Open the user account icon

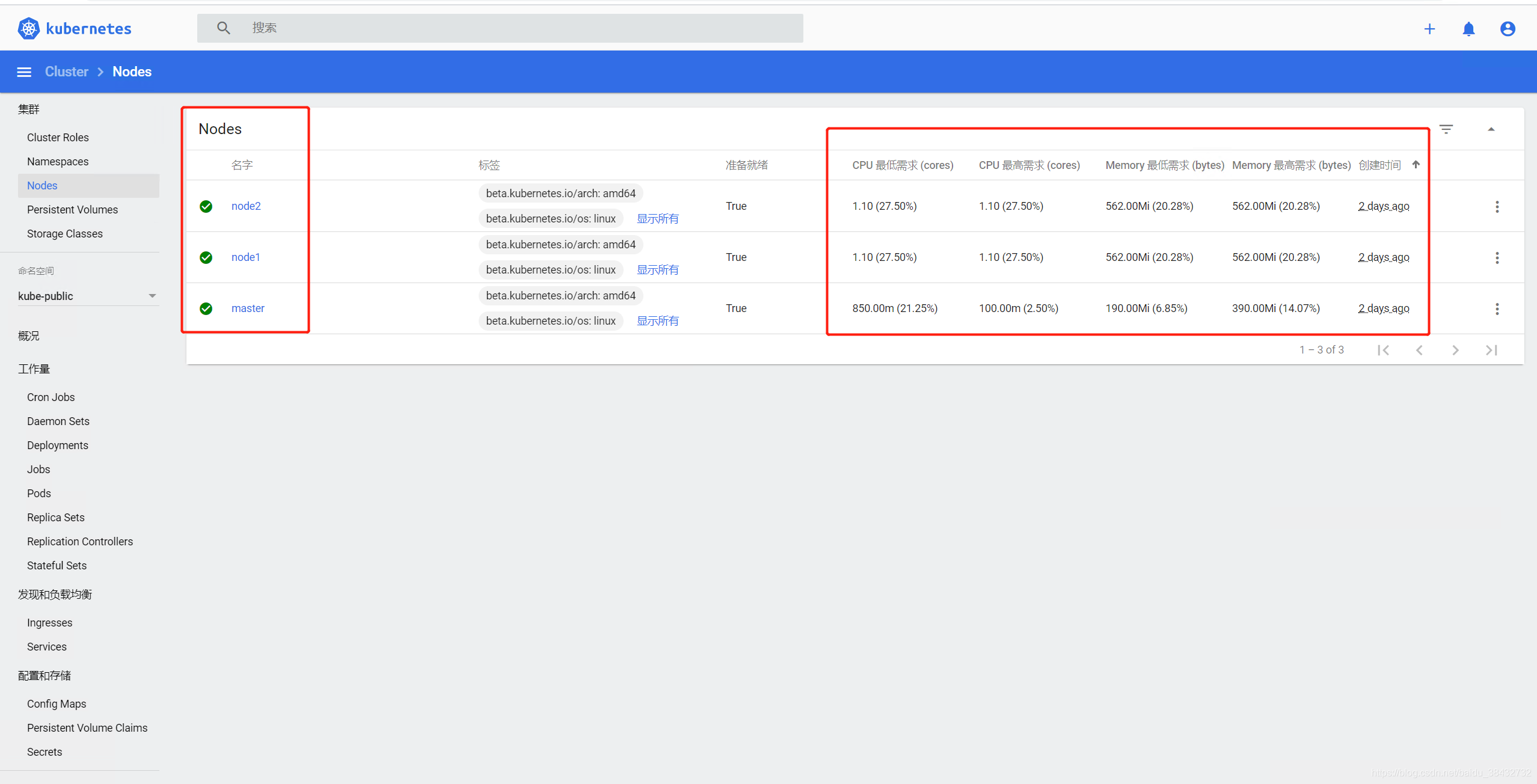coord(1507,29)
